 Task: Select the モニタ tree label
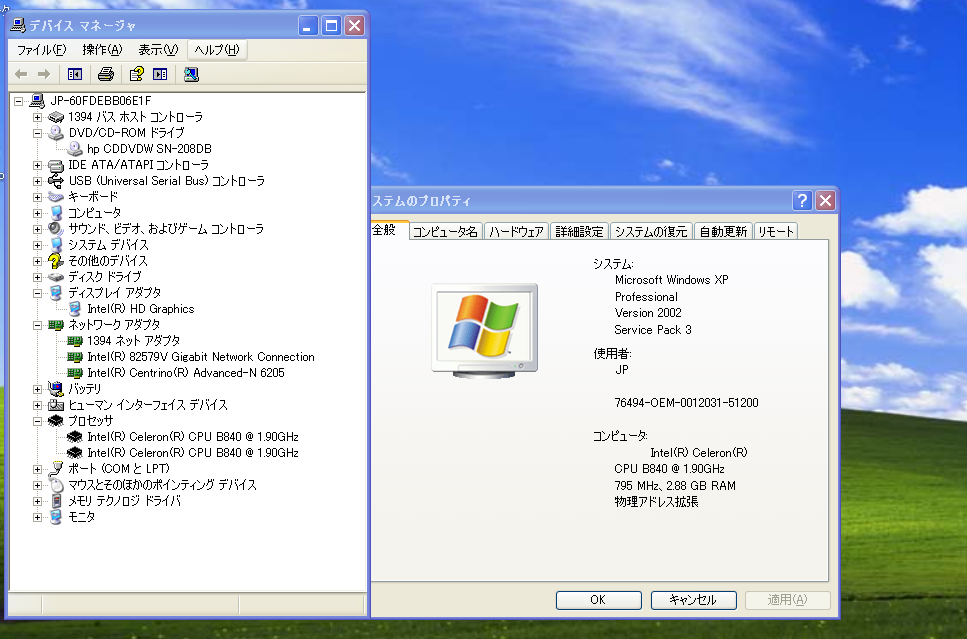(81, 517)
